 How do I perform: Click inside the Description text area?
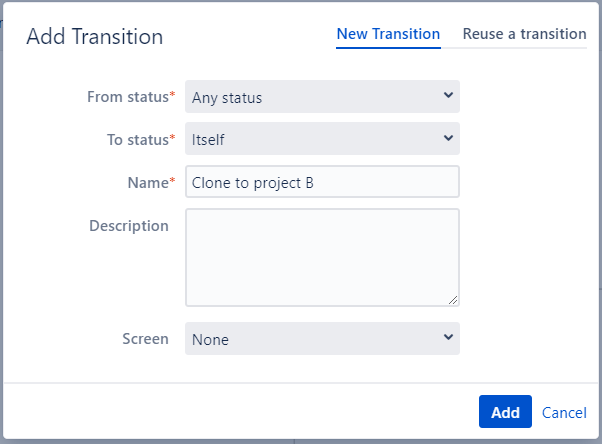(x=322, y=257)
